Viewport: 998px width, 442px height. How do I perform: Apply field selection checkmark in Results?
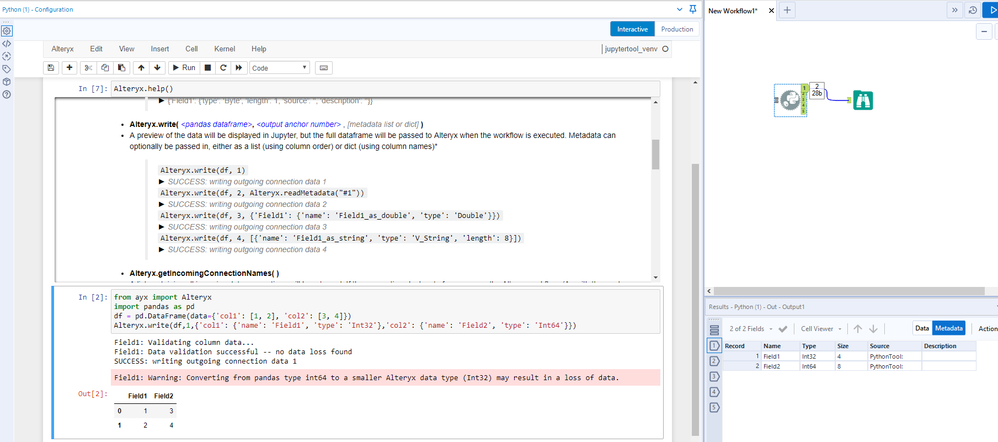pyautogui.click(x=783, y=329)
